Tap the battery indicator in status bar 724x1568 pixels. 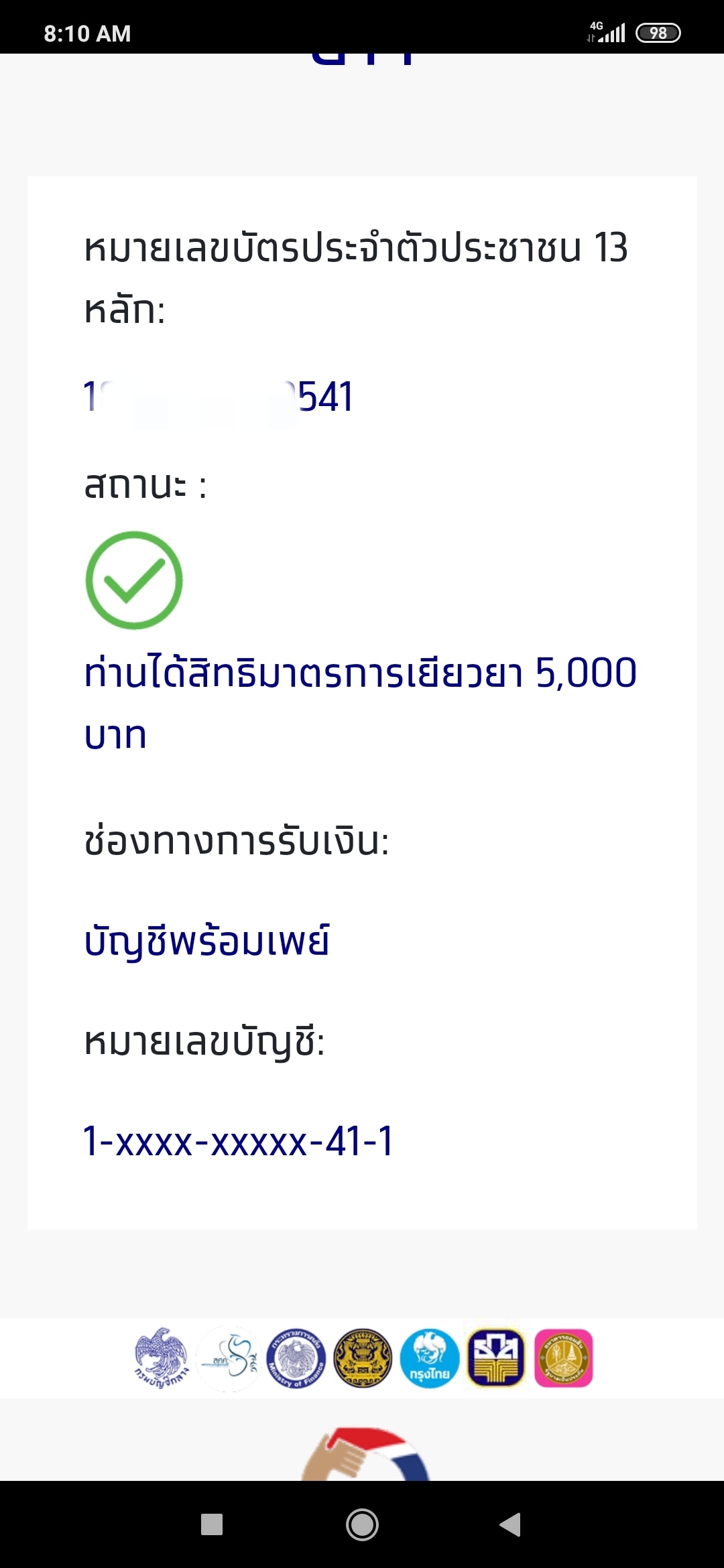(658, 33)
